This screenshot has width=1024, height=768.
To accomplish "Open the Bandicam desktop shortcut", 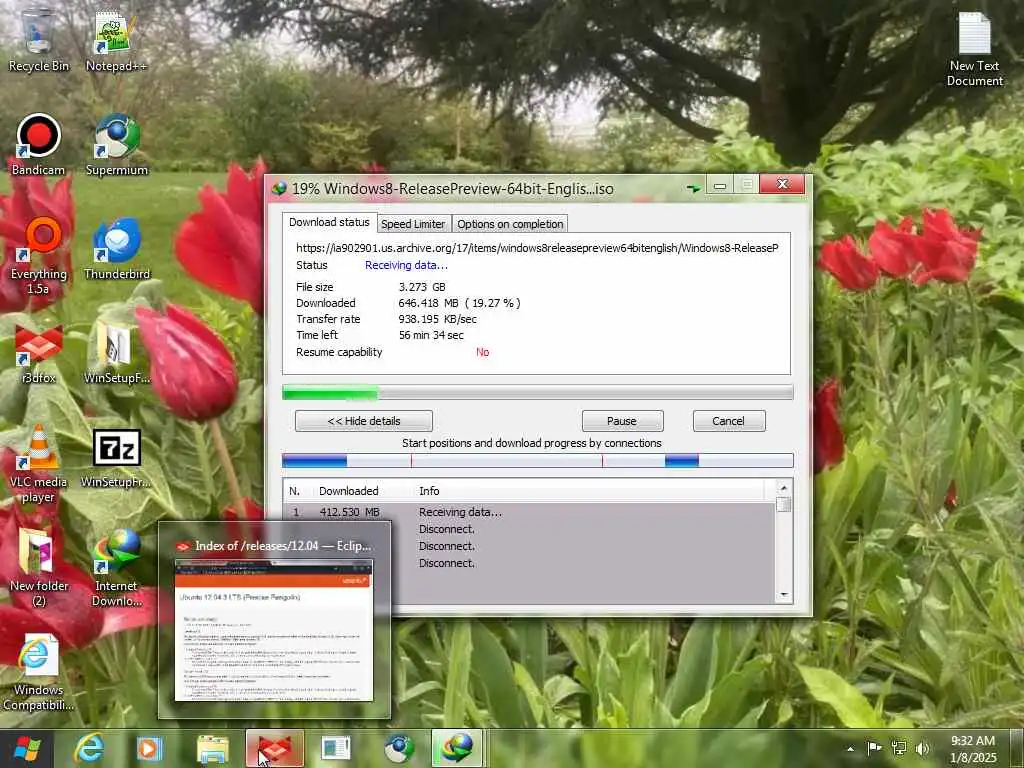I will click(x=38, y=145).
